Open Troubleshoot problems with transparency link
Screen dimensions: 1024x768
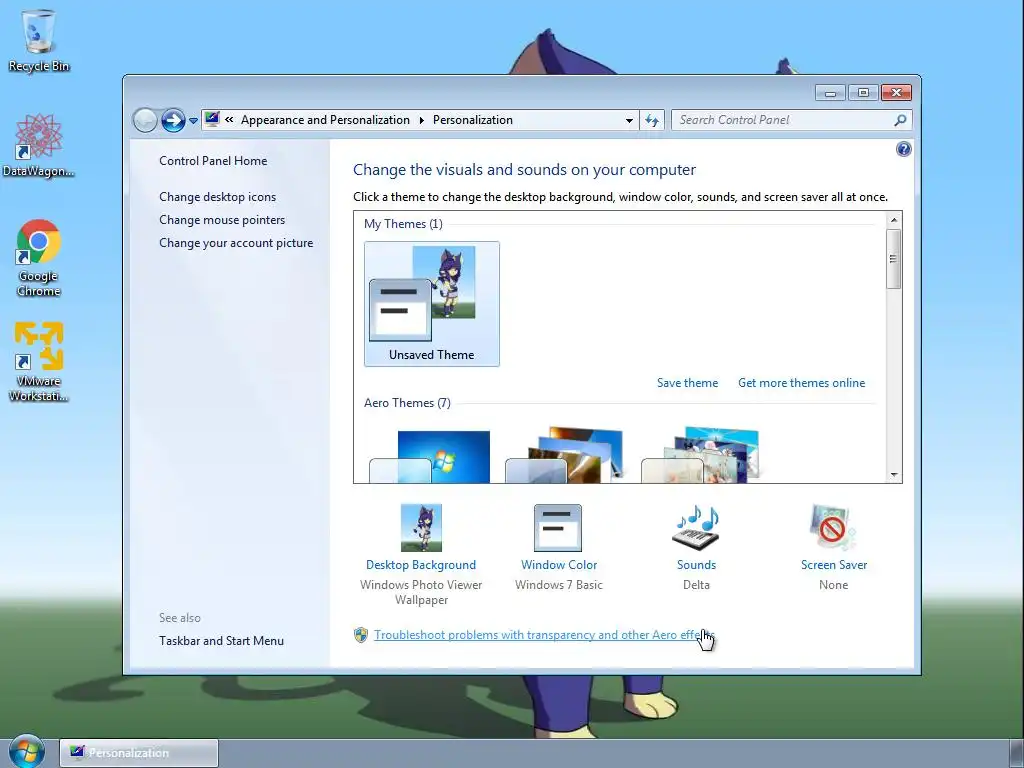(x=544, y=635)
